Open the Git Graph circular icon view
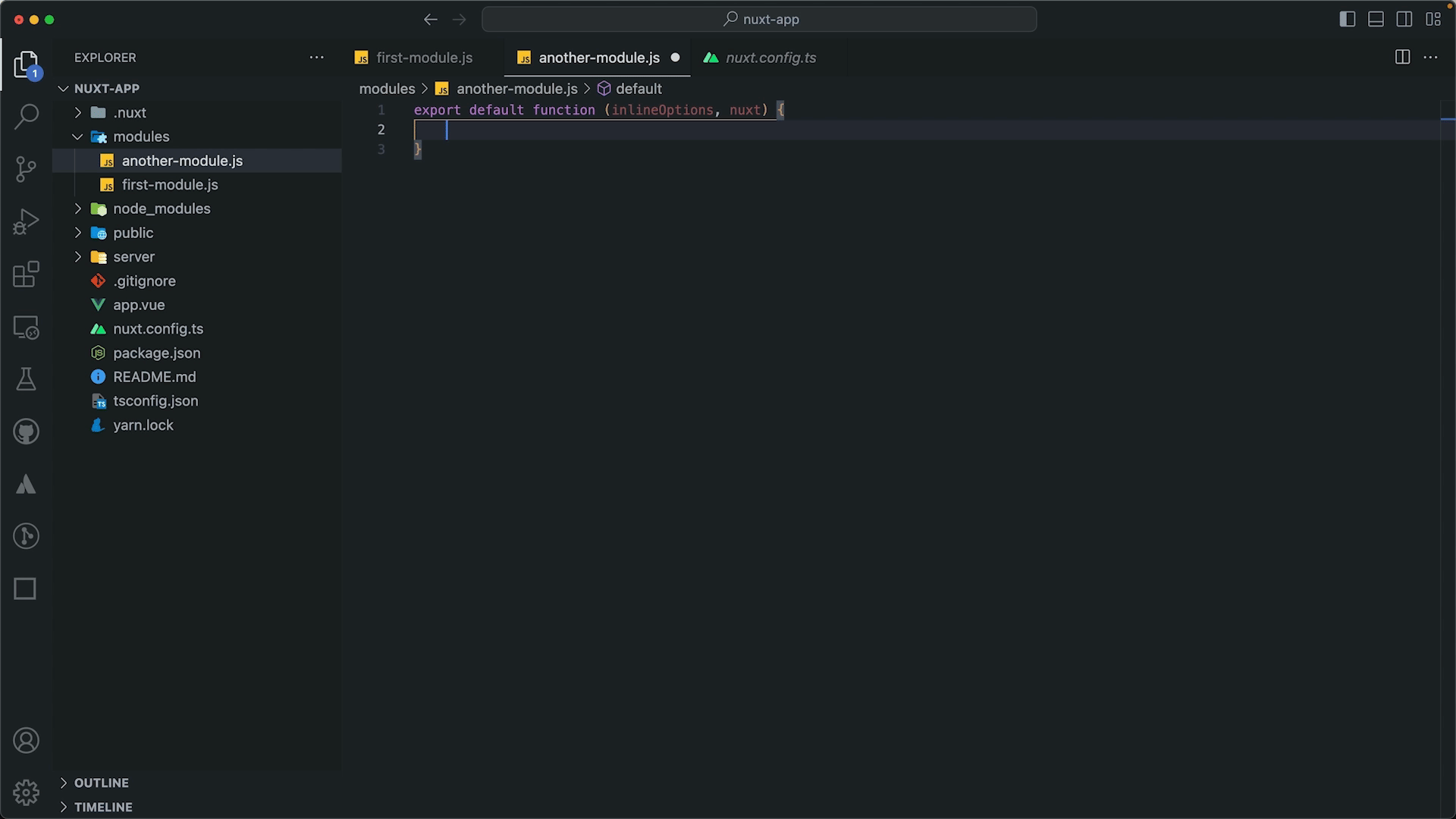Screen dimensions: 1456x819 pyautogui.click(x=26, y=536)
